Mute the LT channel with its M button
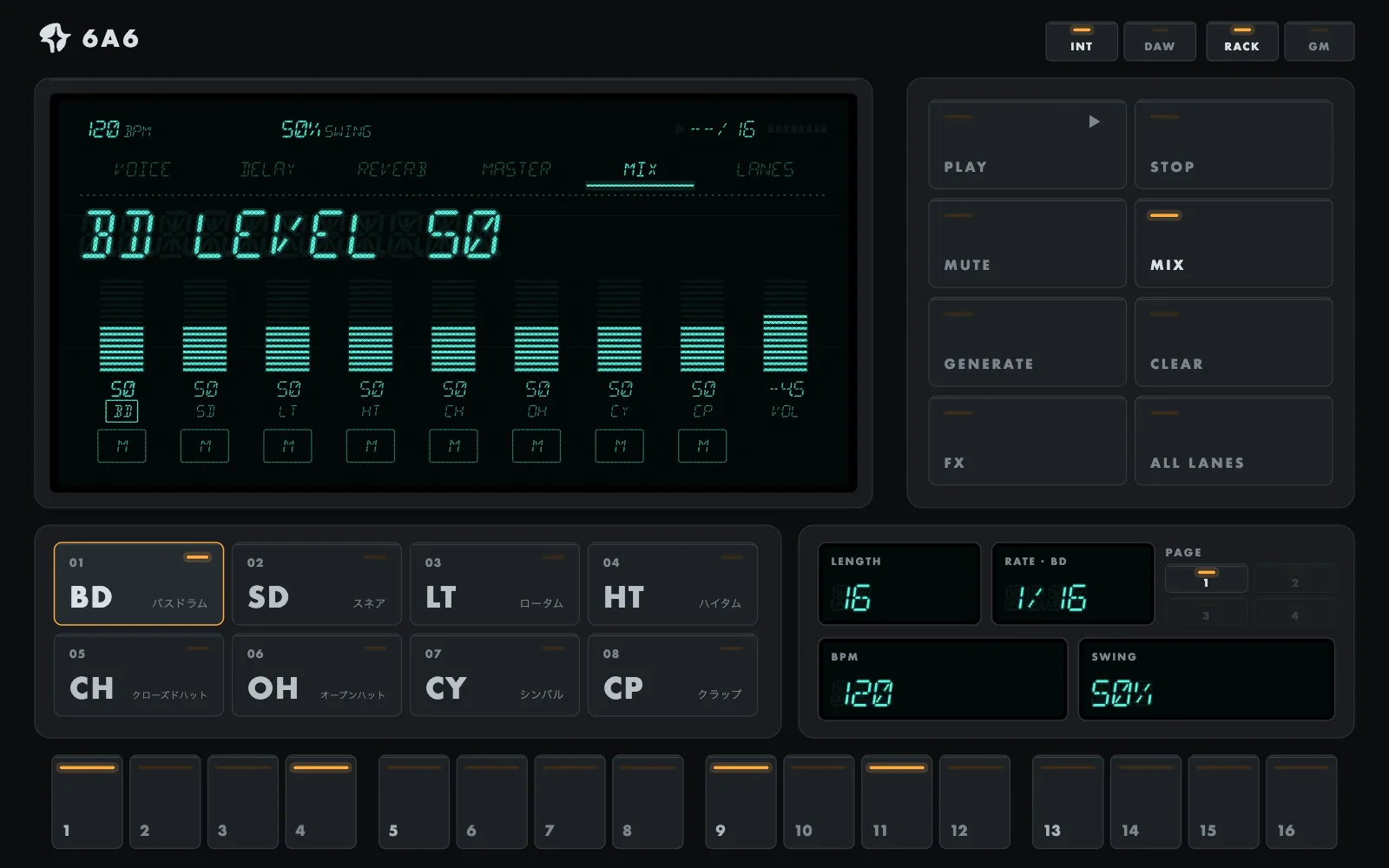 click(x=287, y=445)
